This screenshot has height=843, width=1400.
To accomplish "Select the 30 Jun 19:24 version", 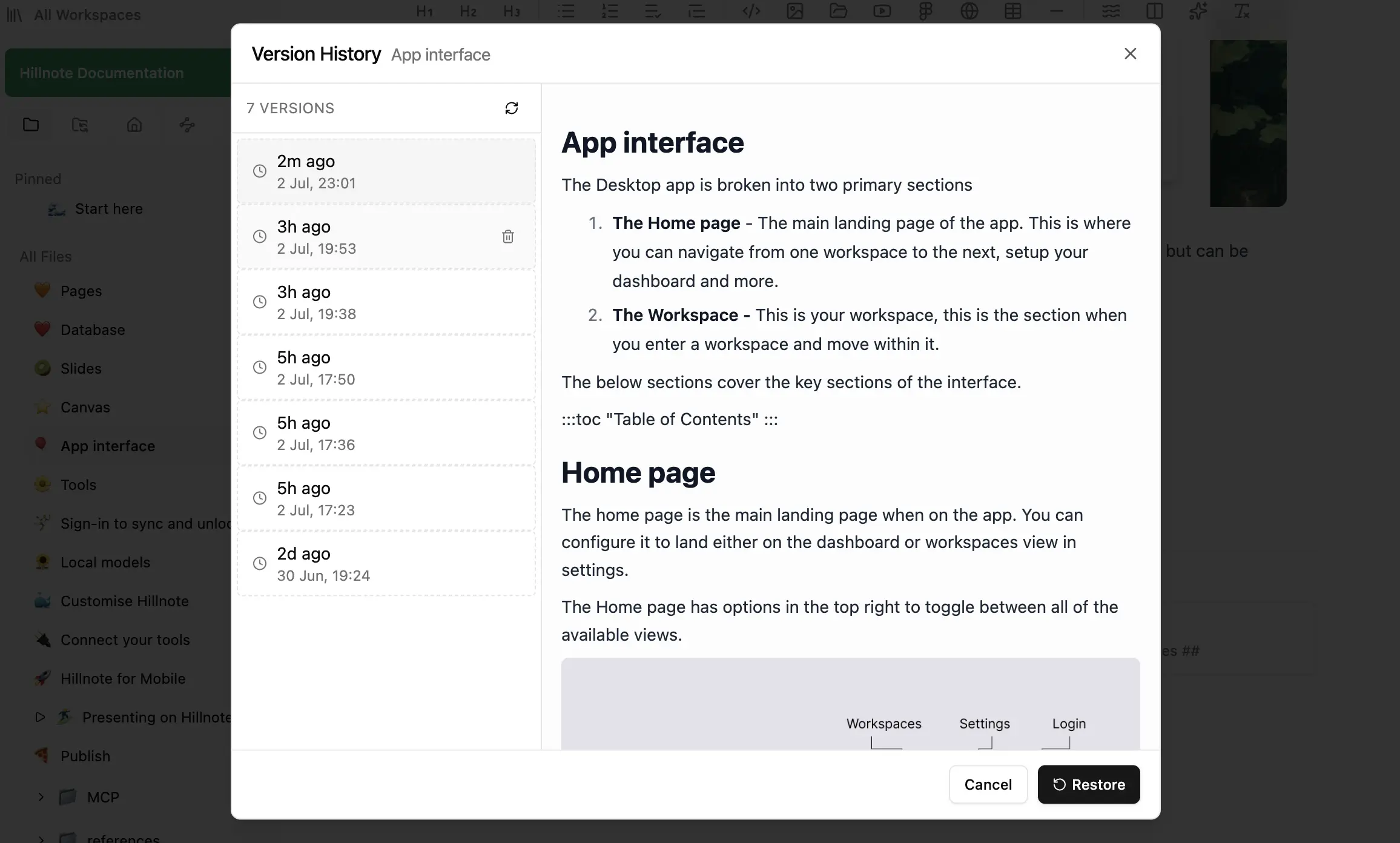I will (x=386, y=563).
